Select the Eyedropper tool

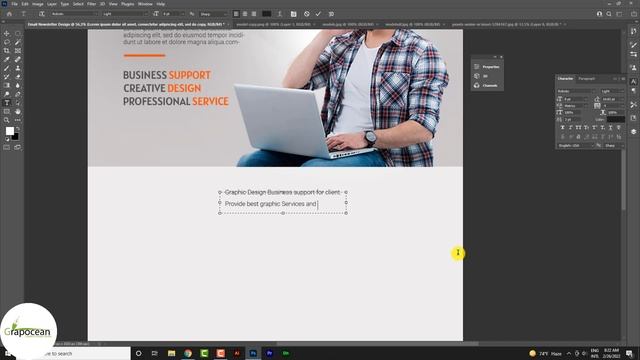[7, 60]
